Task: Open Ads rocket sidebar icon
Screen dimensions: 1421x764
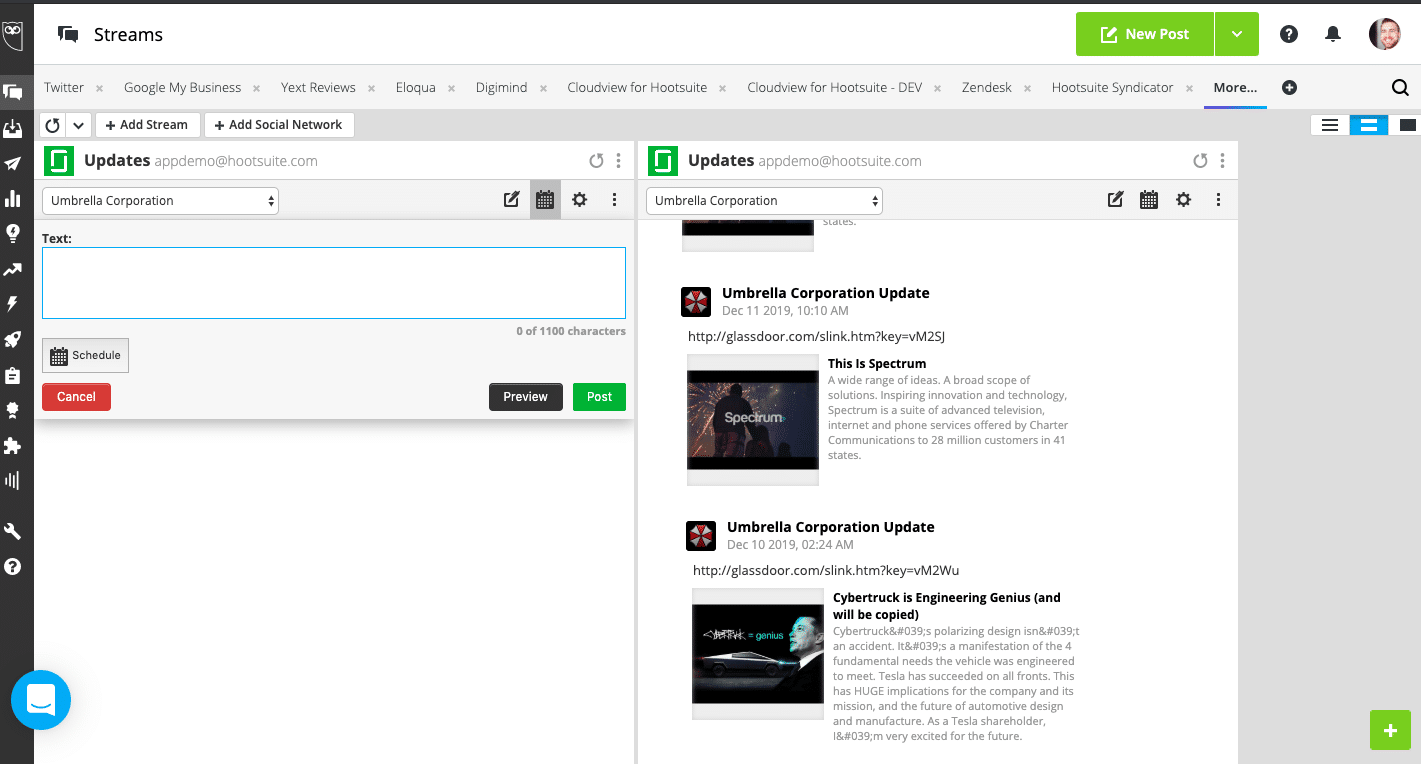Action: pyautogui.click(x=13, y=339)
